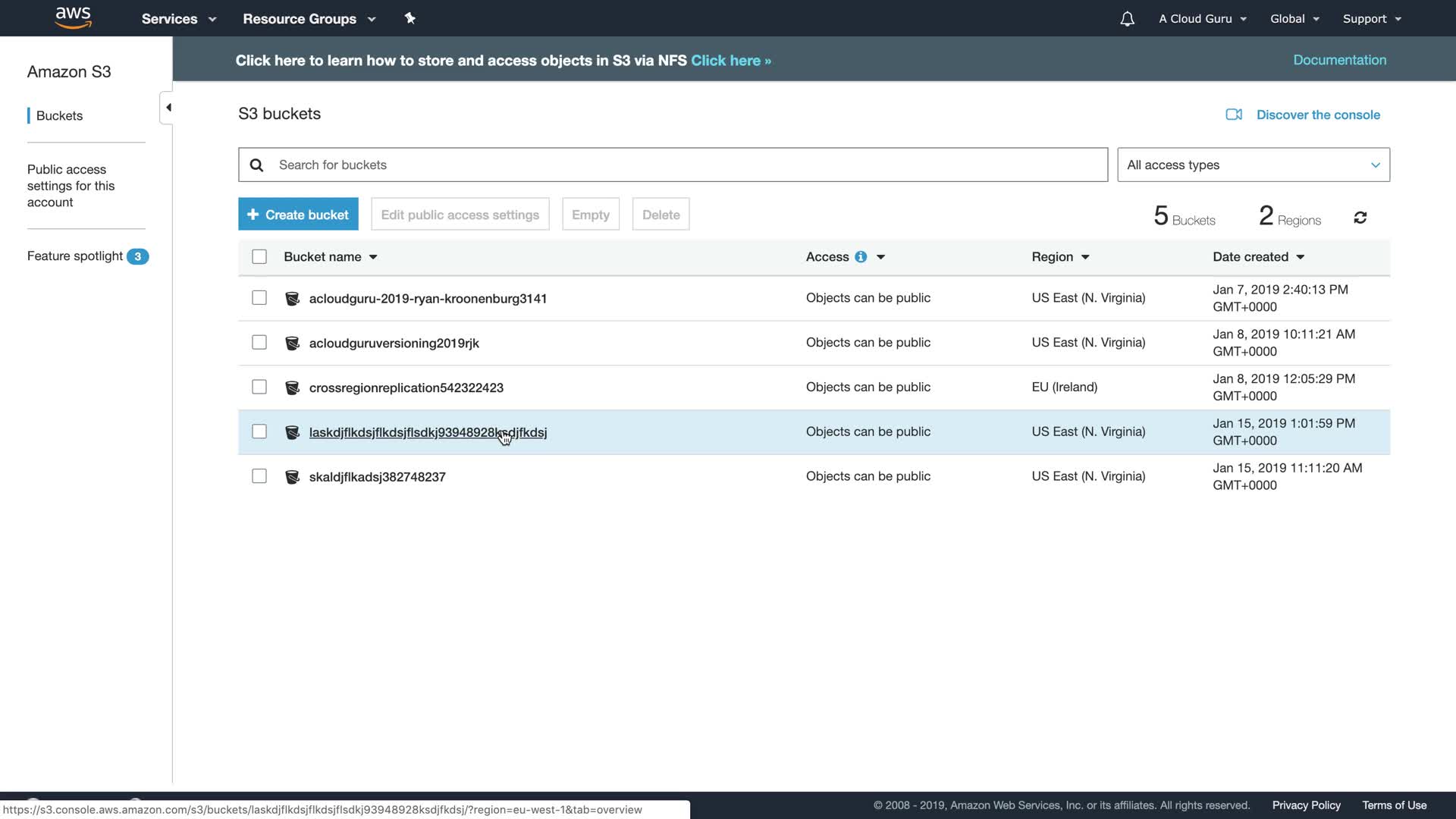Click the pin shortcuts icon in navbar
Screen dimensions: 1456x819
[410, 18]
